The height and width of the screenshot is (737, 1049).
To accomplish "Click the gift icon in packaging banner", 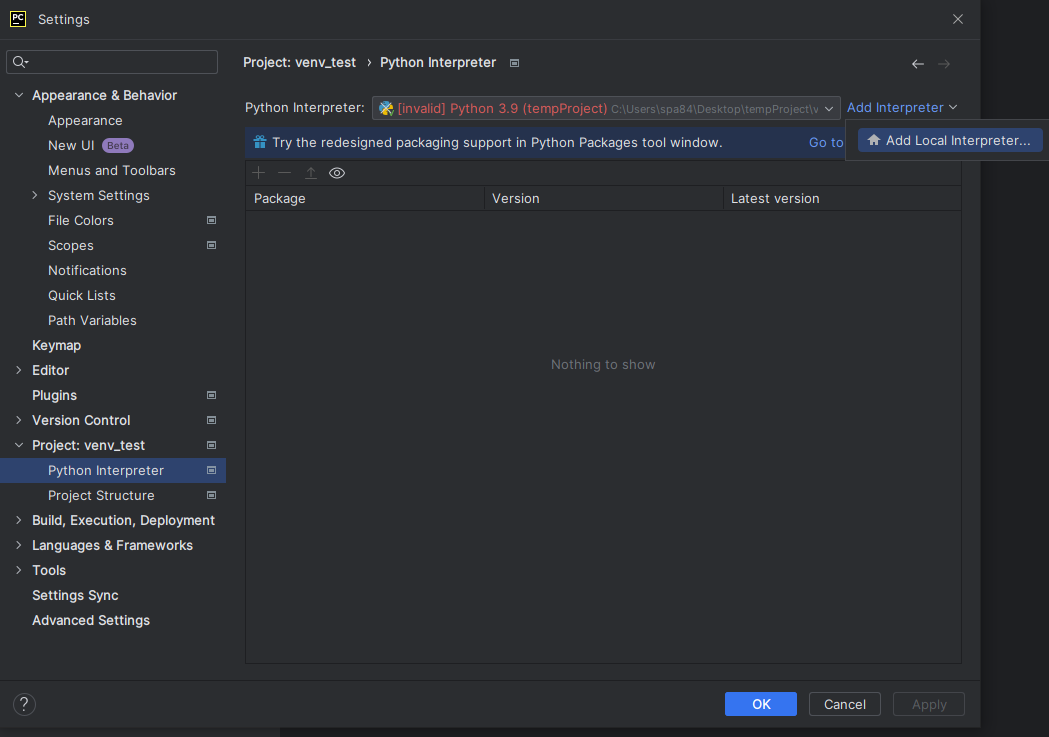I will pos(260,142).
